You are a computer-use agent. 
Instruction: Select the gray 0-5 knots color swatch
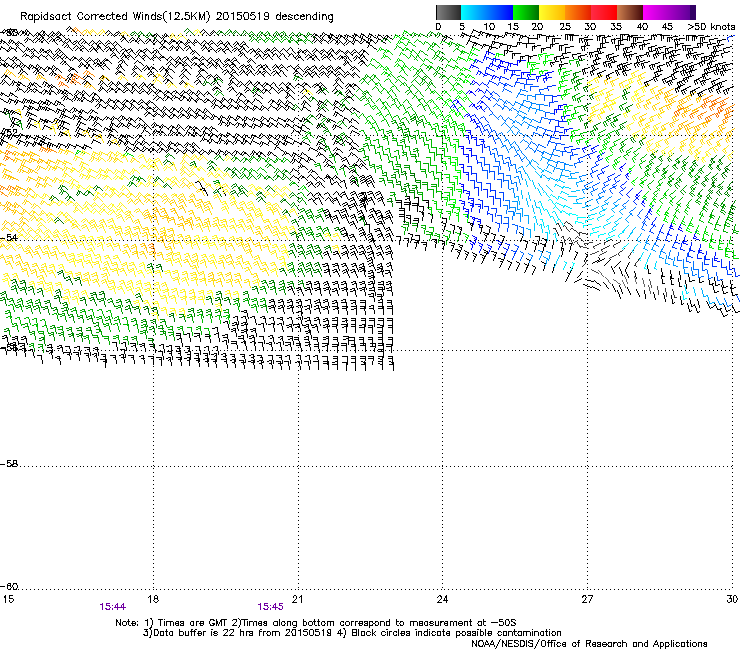(x=448, y=12)
